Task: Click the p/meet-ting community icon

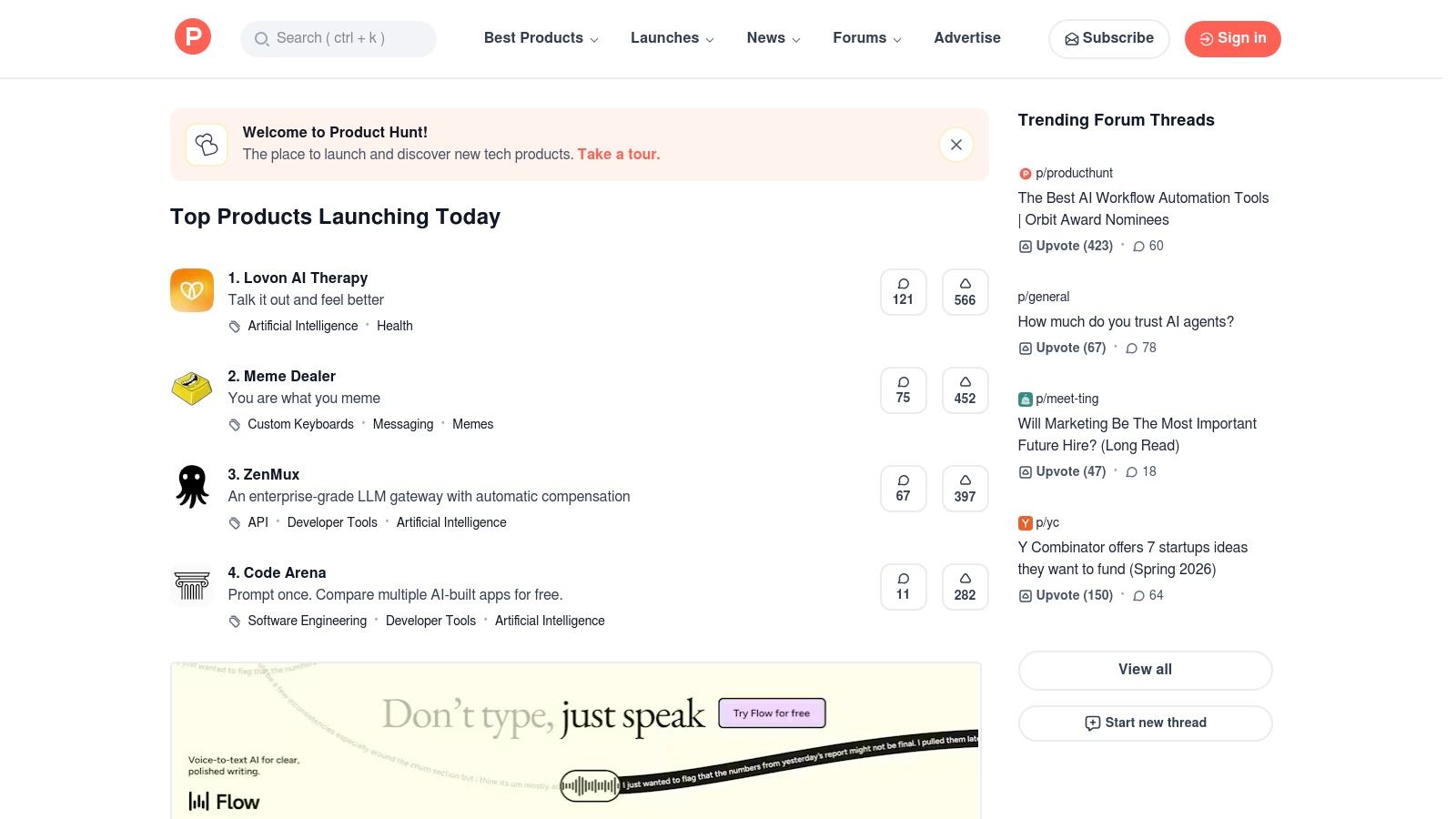Action: click(x=1025, y=399)
